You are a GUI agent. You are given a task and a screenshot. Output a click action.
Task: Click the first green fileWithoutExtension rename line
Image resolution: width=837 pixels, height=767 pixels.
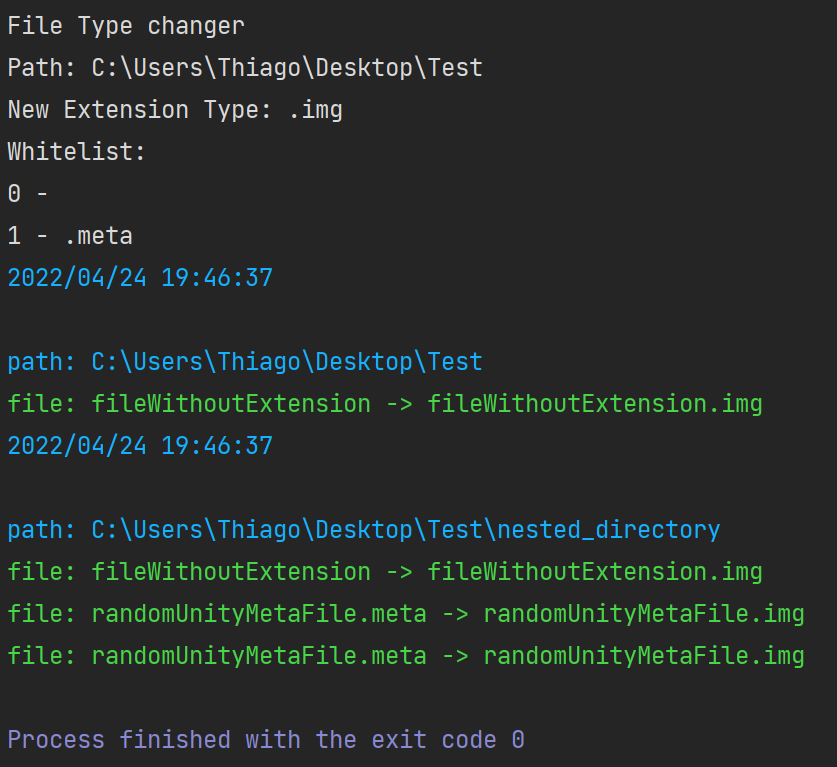point(385,404)
